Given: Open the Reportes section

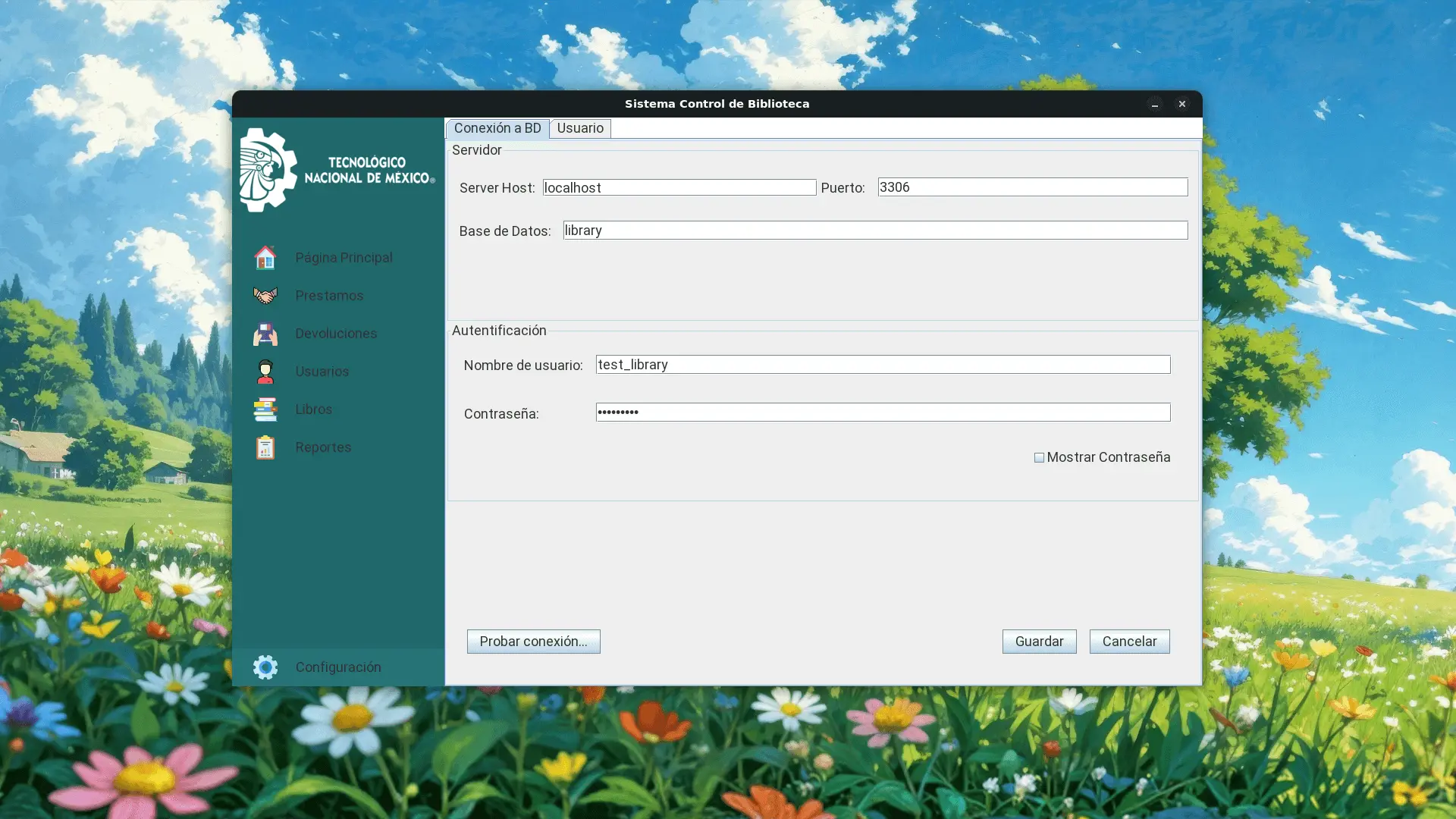Looking at the screenshot, I should (x=338, y=447).
